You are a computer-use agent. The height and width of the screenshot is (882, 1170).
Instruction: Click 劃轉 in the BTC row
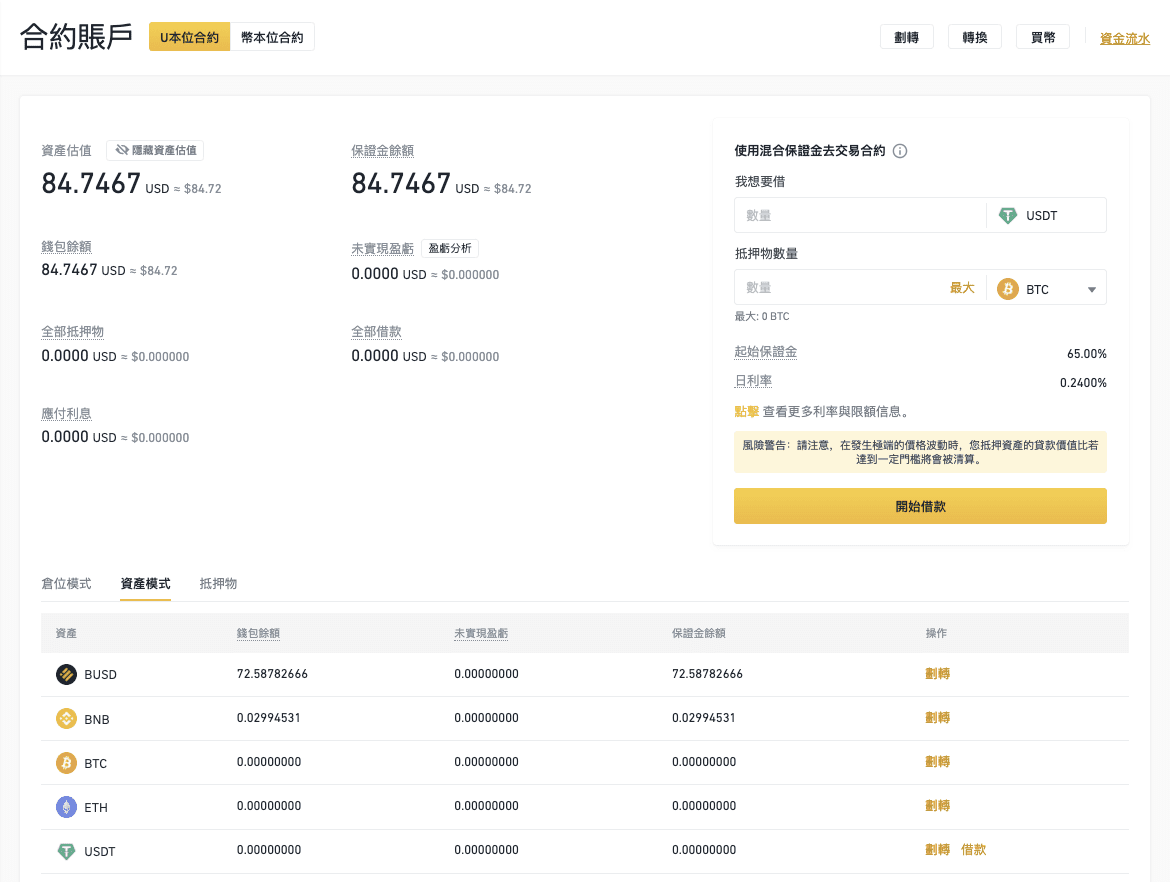[937, 762]
